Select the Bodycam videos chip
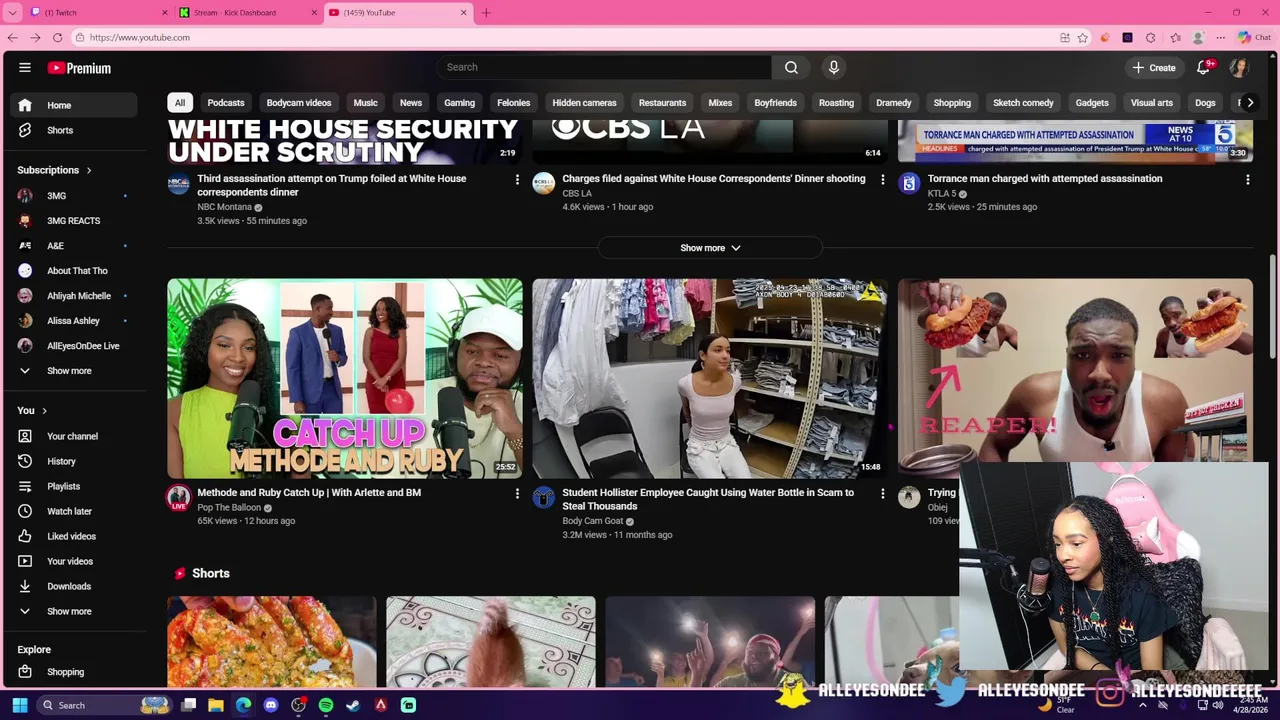 [x=299, y=103]
